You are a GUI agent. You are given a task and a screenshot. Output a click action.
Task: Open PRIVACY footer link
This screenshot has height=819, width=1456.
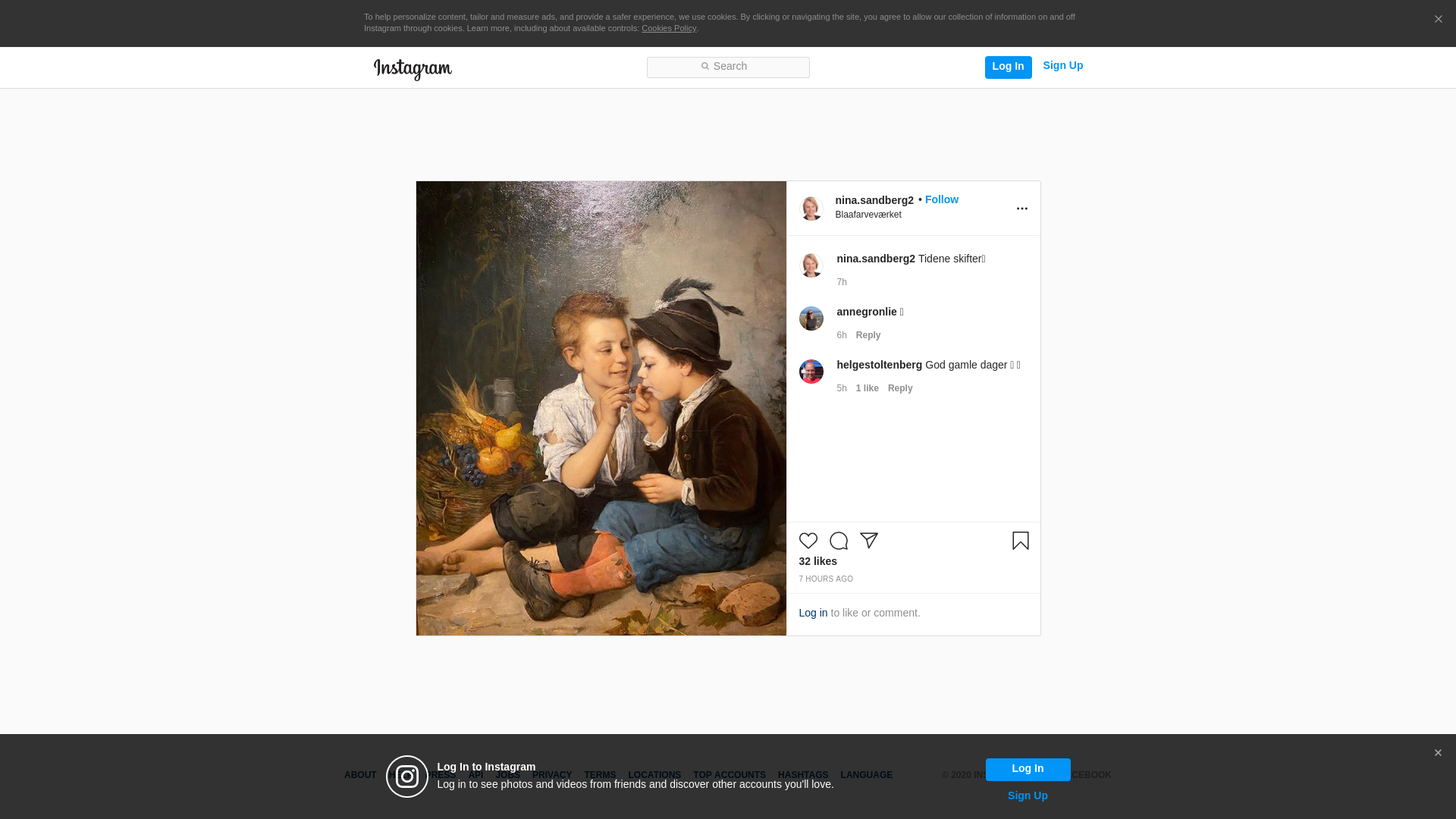pyautogui.click(x=552, y=775)
